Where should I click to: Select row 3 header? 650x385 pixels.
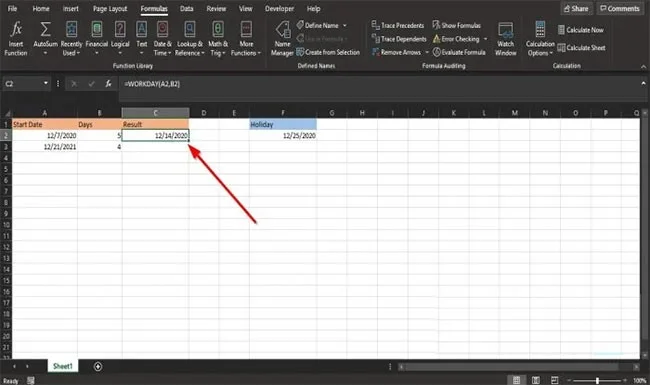pos(6,147)
